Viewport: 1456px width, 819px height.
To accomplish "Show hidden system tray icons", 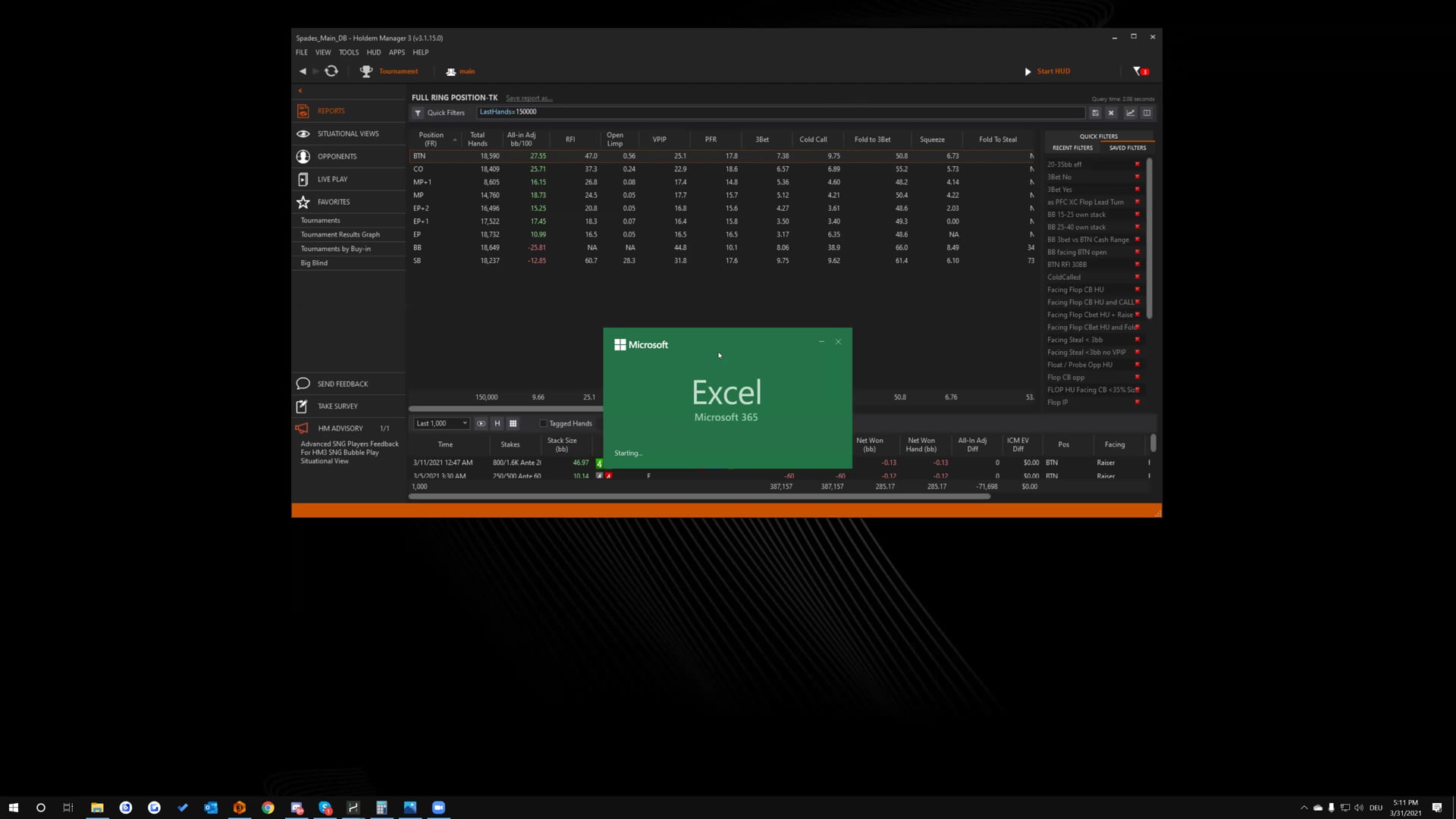I will [x=1304, y=808].
